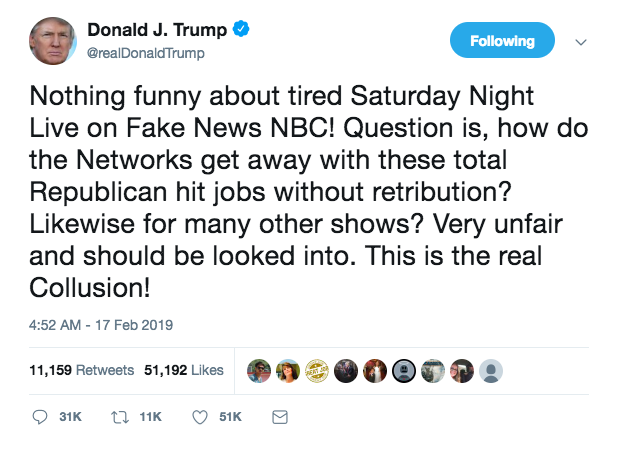
Task: Toggle the blue Following button
Action: (504, 41)
